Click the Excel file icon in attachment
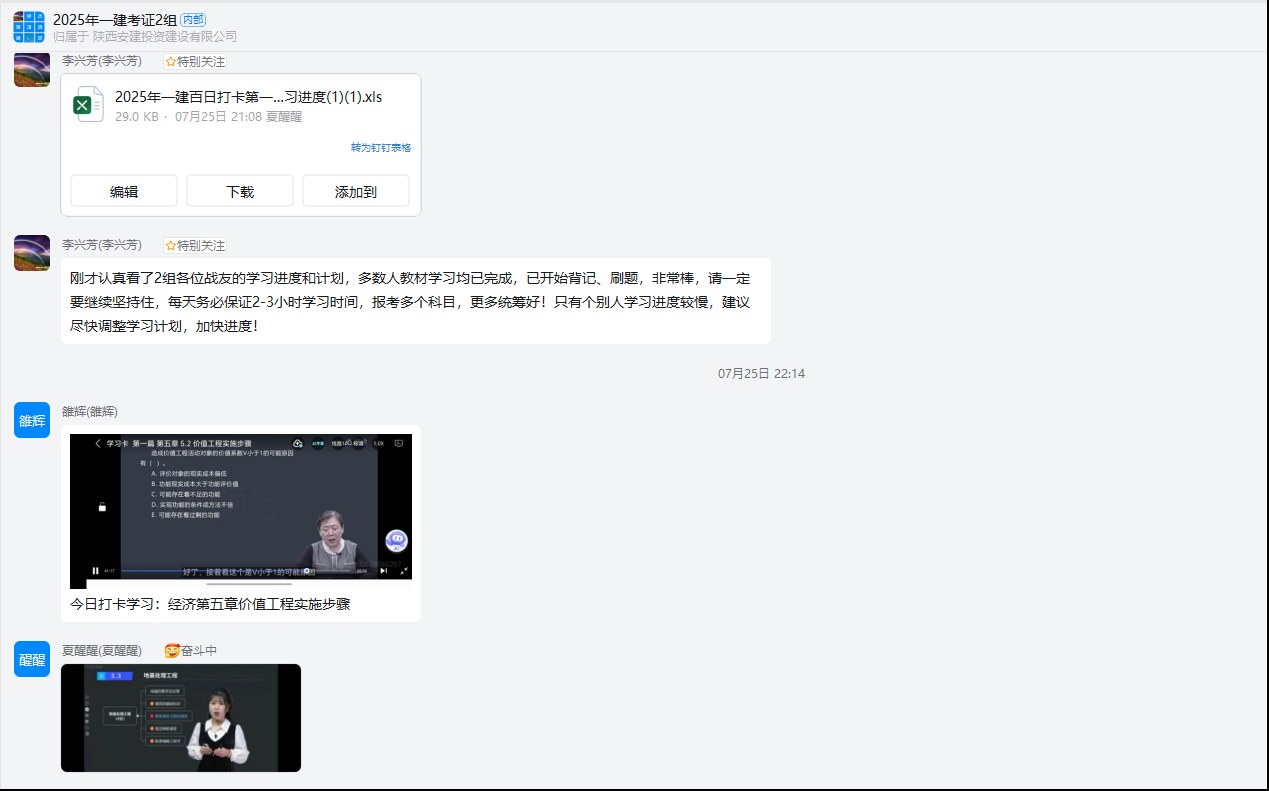Image resolution: width=1269 pixels, height=791 pixels. 88,105
